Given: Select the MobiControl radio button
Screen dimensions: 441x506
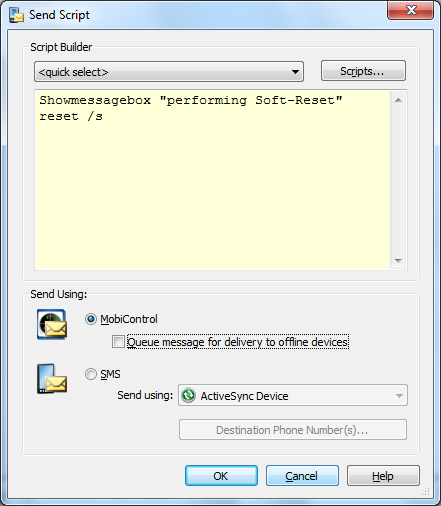Looking at the screenshot, I should [90, 319].
